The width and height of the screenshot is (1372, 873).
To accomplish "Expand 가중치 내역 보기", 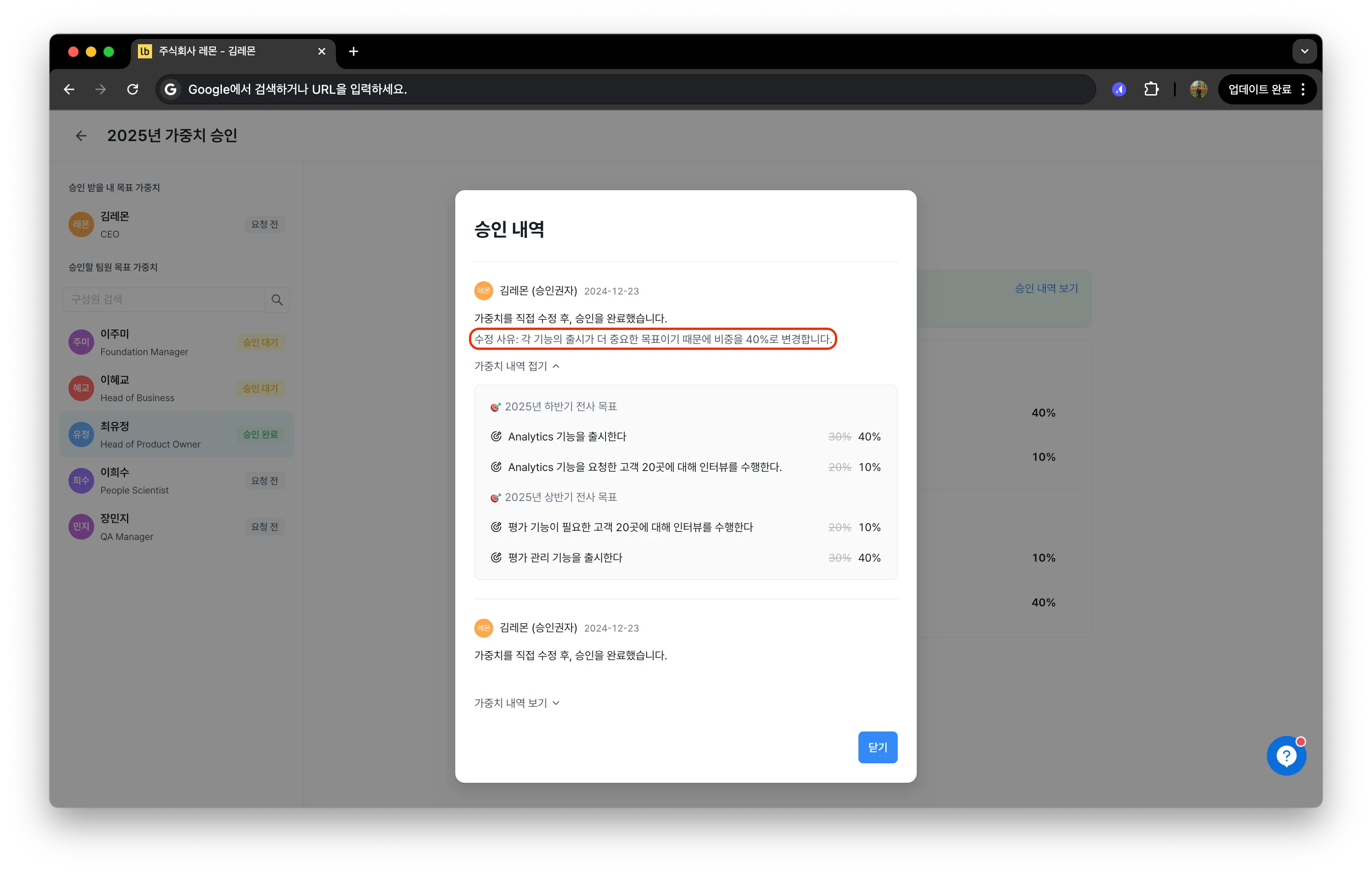I will [x=517, y=703].
